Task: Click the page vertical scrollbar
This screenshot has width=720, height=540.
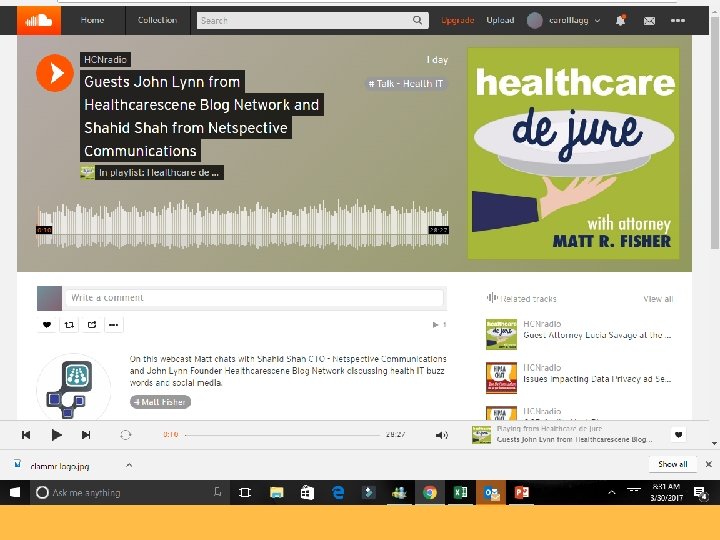Action: click(714, 133)
